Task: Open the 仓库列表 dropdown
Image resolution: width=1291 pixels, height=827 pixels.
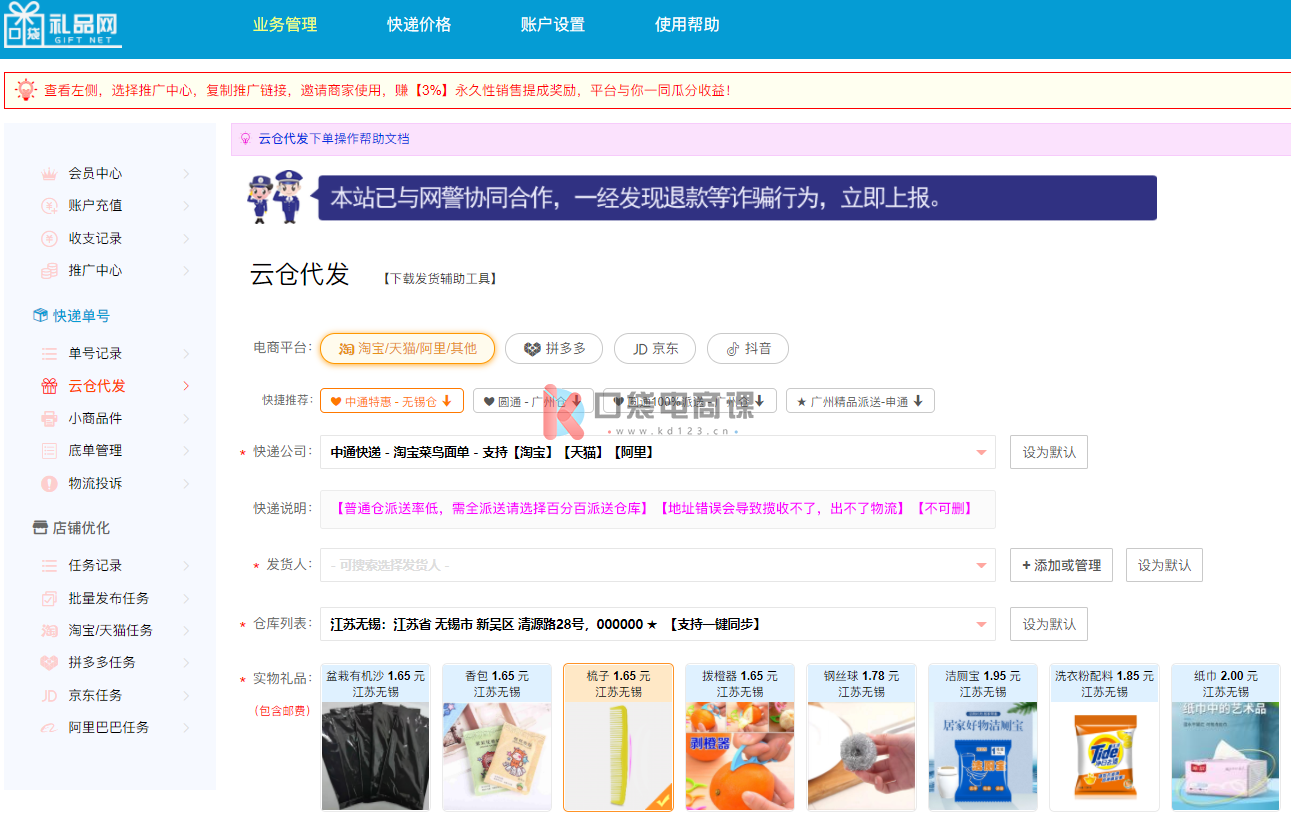Action: pyautogui.click(x=658, y=625)
